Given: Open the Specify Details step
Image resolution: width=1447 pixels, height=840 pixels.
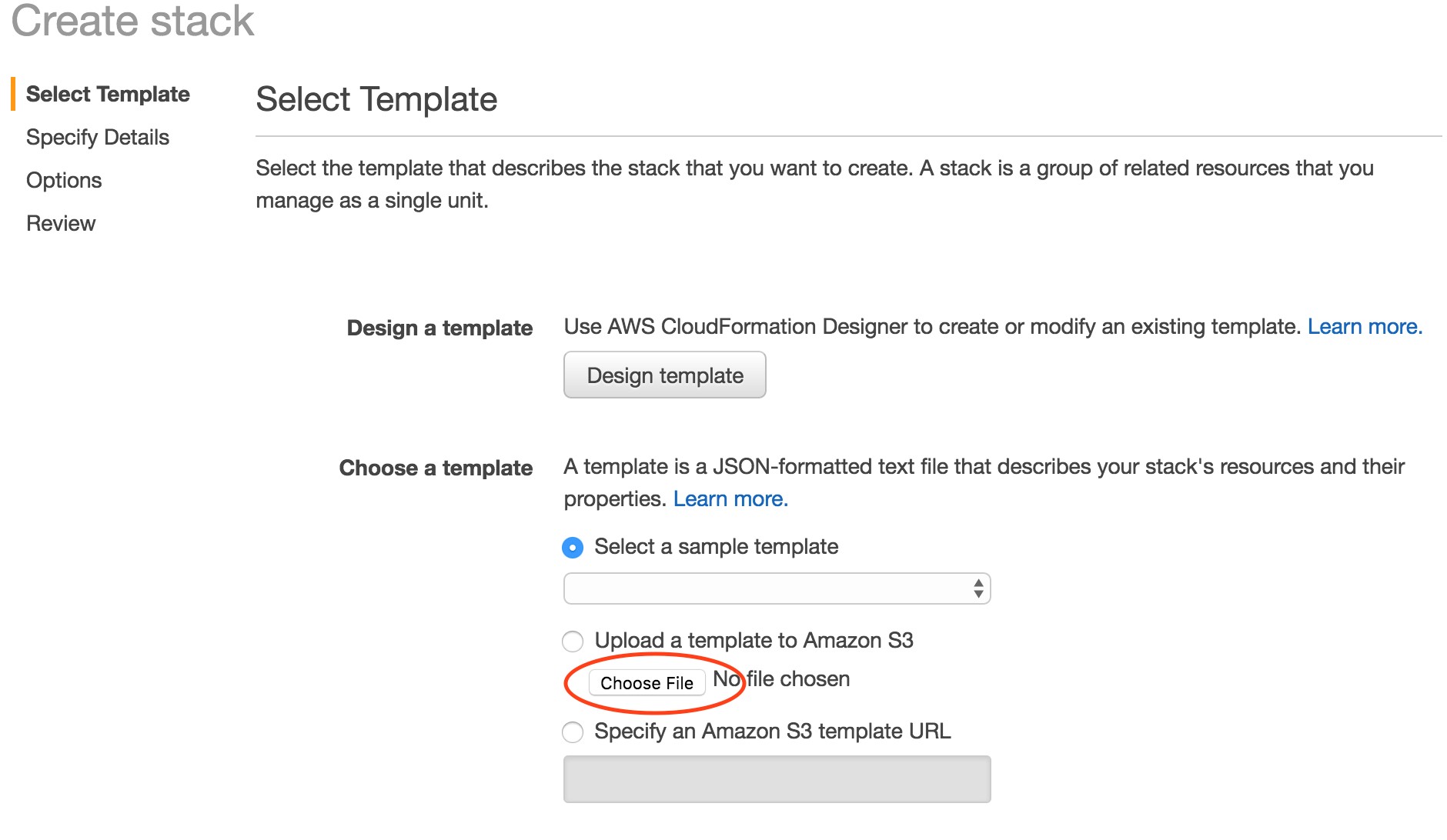Looking at the screenshot, I should point(98,138).
